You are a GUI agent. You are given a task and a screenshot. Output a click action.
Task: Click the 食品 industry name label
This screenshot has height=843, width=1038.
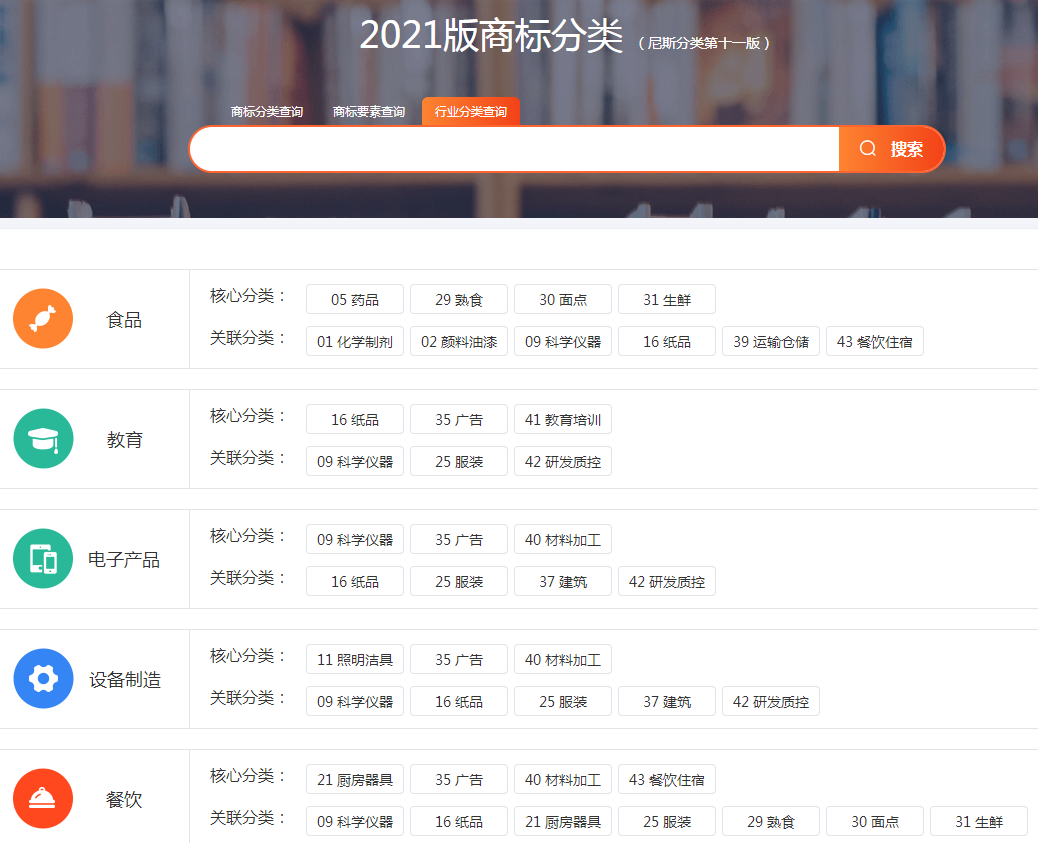(x=124, y=320)
